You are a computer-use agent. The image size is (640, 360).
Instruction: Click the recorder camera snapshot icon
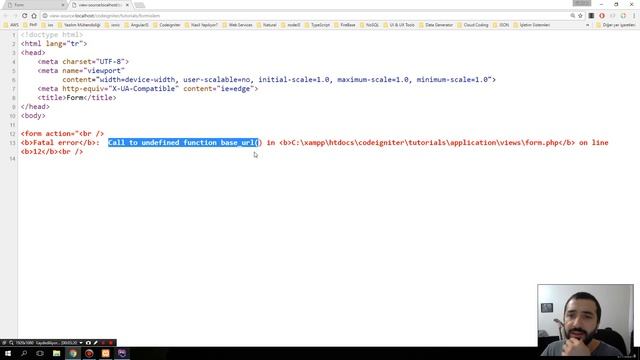pyautogui.click(x=88, y=343)
